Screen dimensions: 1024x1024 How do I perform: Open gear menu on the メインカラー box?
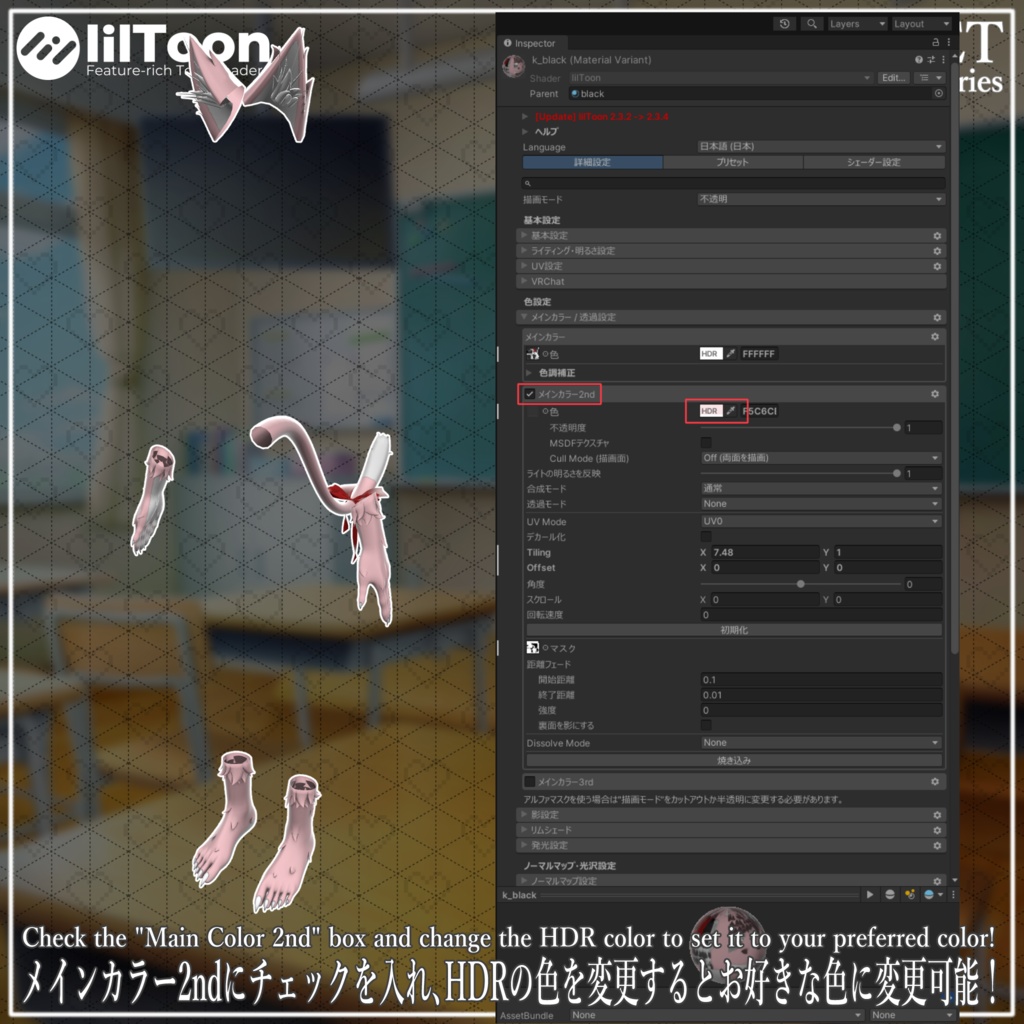tap(935, 336)
